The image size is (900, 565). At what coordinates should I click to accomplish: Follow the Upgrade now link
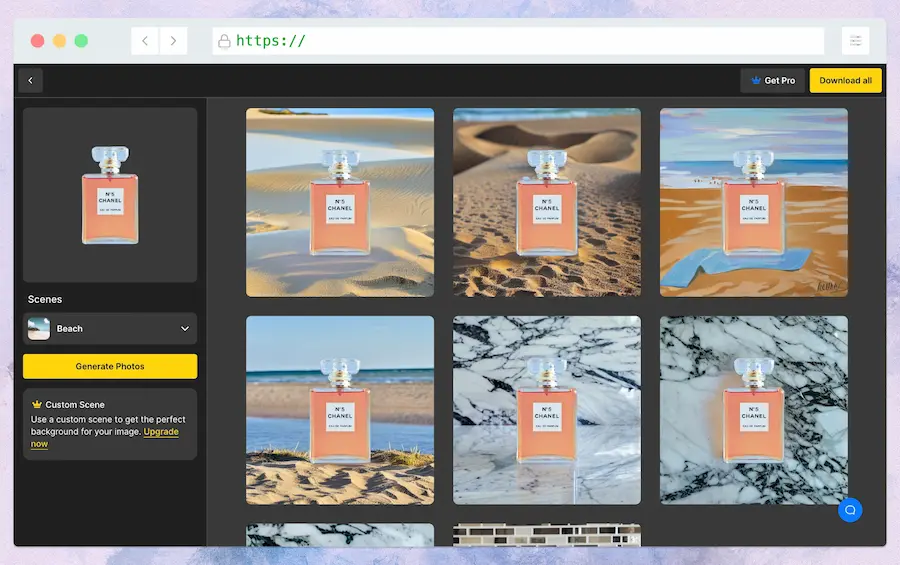161,432
